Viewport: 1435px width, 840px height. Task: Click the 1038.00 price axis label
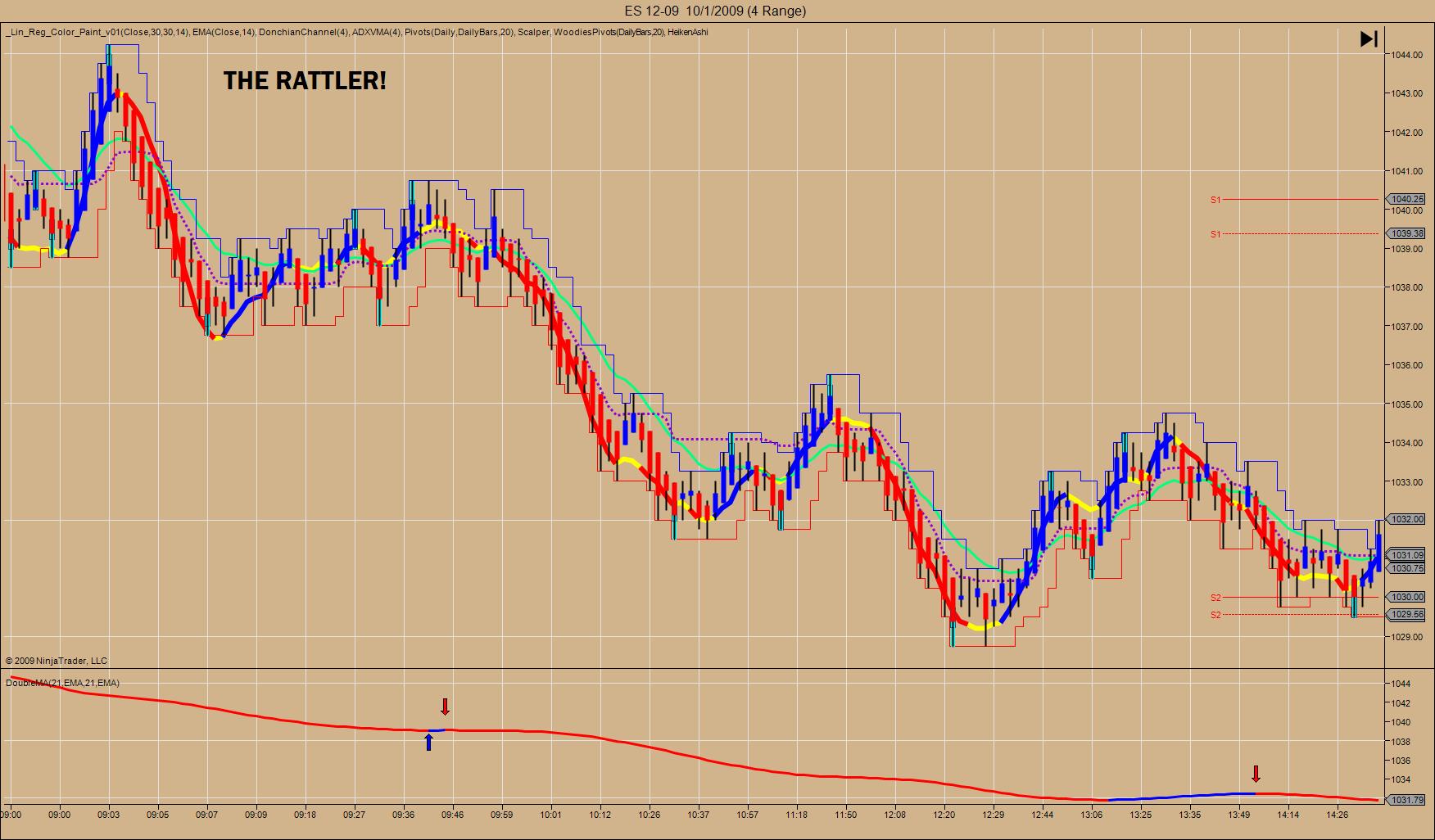[1406, 287]
